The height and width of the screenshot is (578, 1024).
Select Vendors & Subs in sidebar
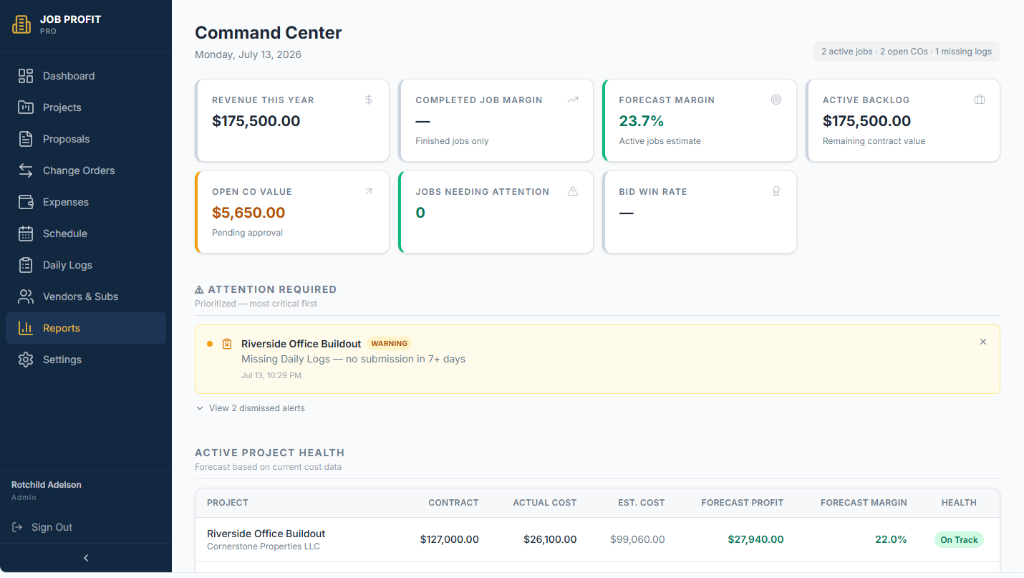coord(86,297)
